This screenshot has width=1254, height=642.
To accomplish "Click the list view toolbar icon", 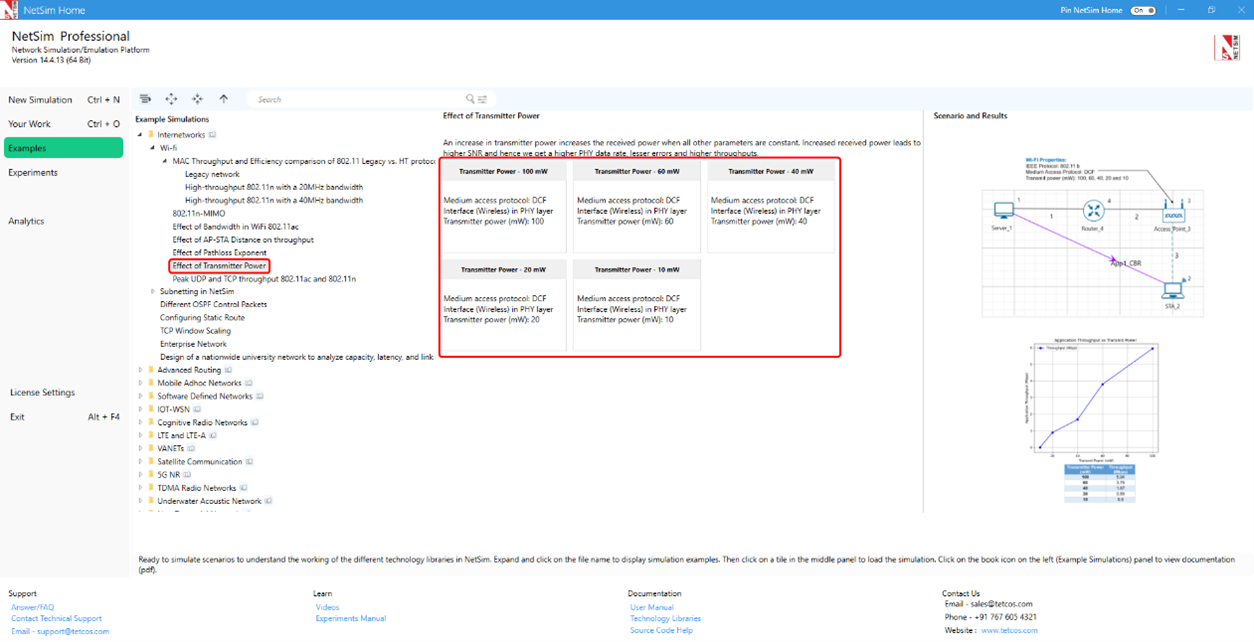I will click(x=145, y=99).
